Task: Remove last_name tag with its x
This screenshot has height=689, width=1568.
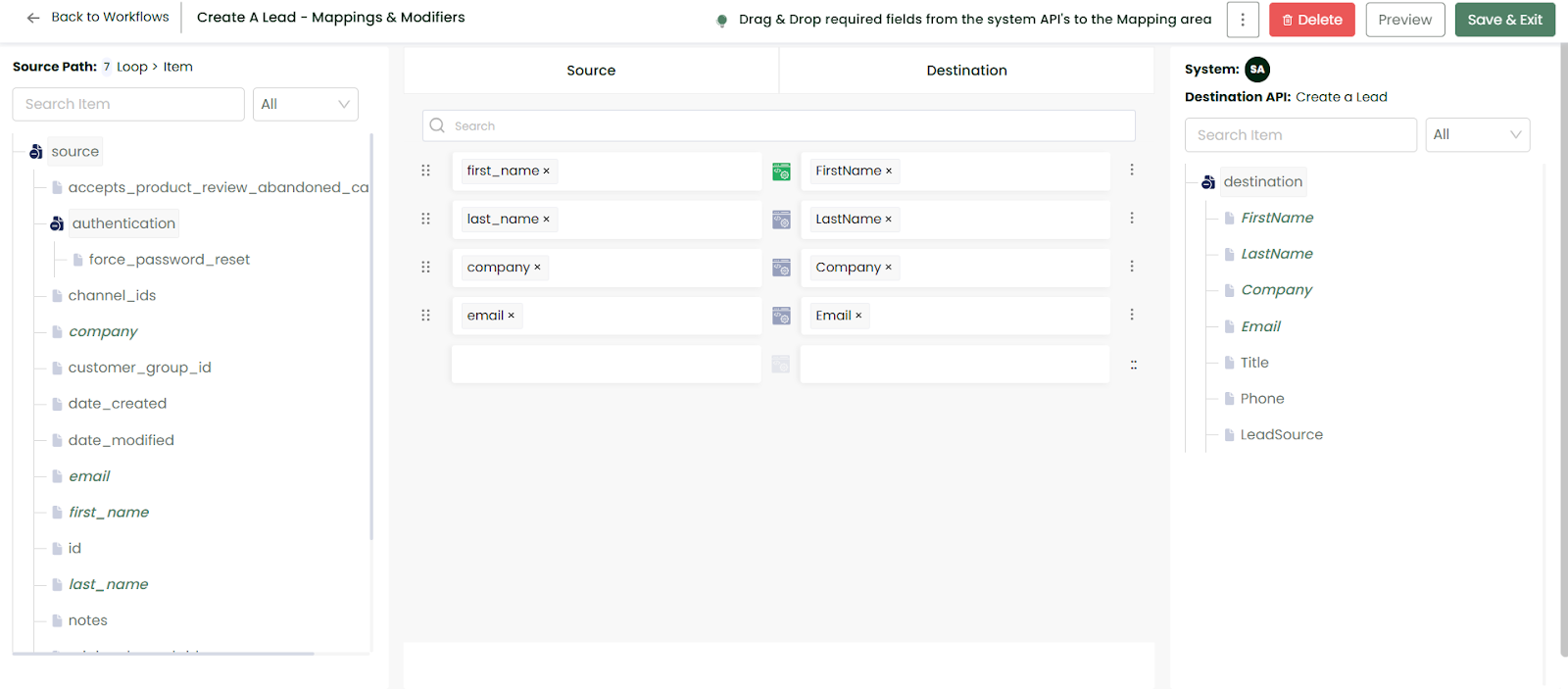Action: pyautogui.click(x=546, y=220)
